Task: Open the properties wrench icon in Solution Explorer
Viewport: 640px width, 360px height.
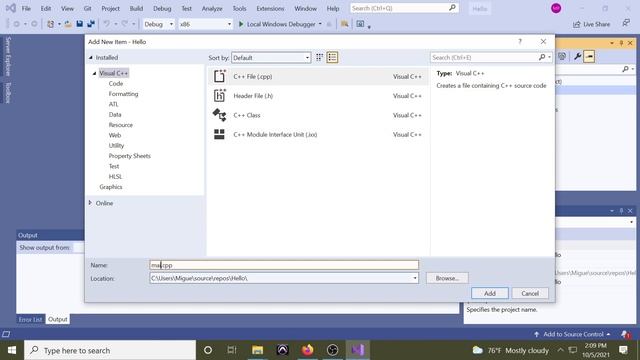Action: click(x=577, y=57)
